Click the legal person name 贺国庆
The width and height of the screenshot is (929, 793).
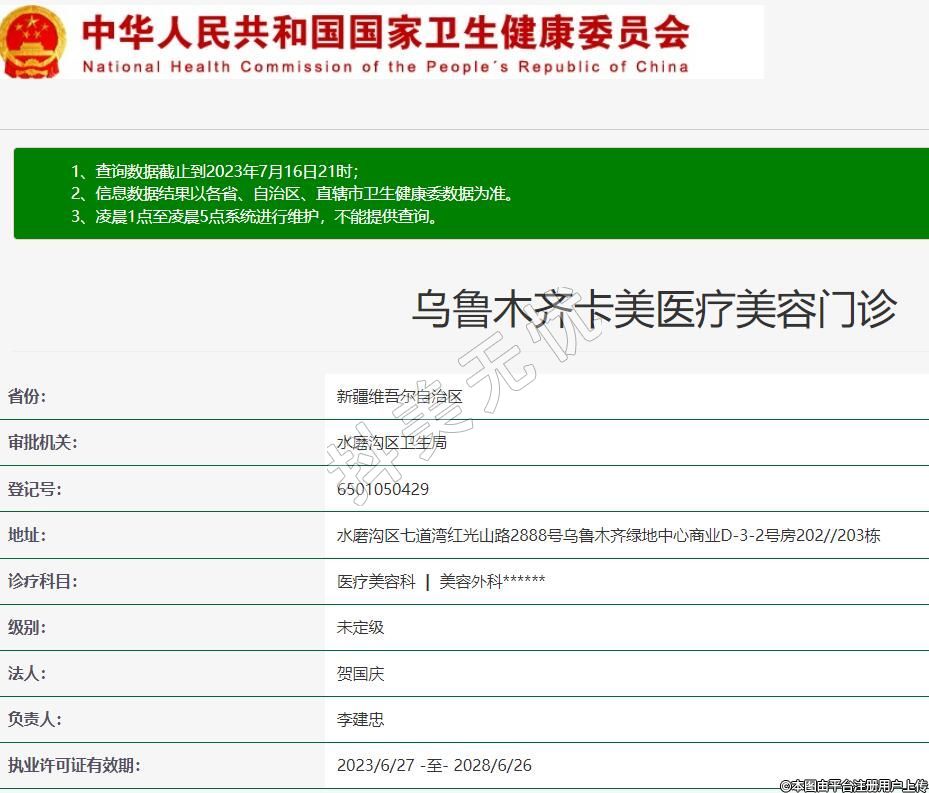360,673
